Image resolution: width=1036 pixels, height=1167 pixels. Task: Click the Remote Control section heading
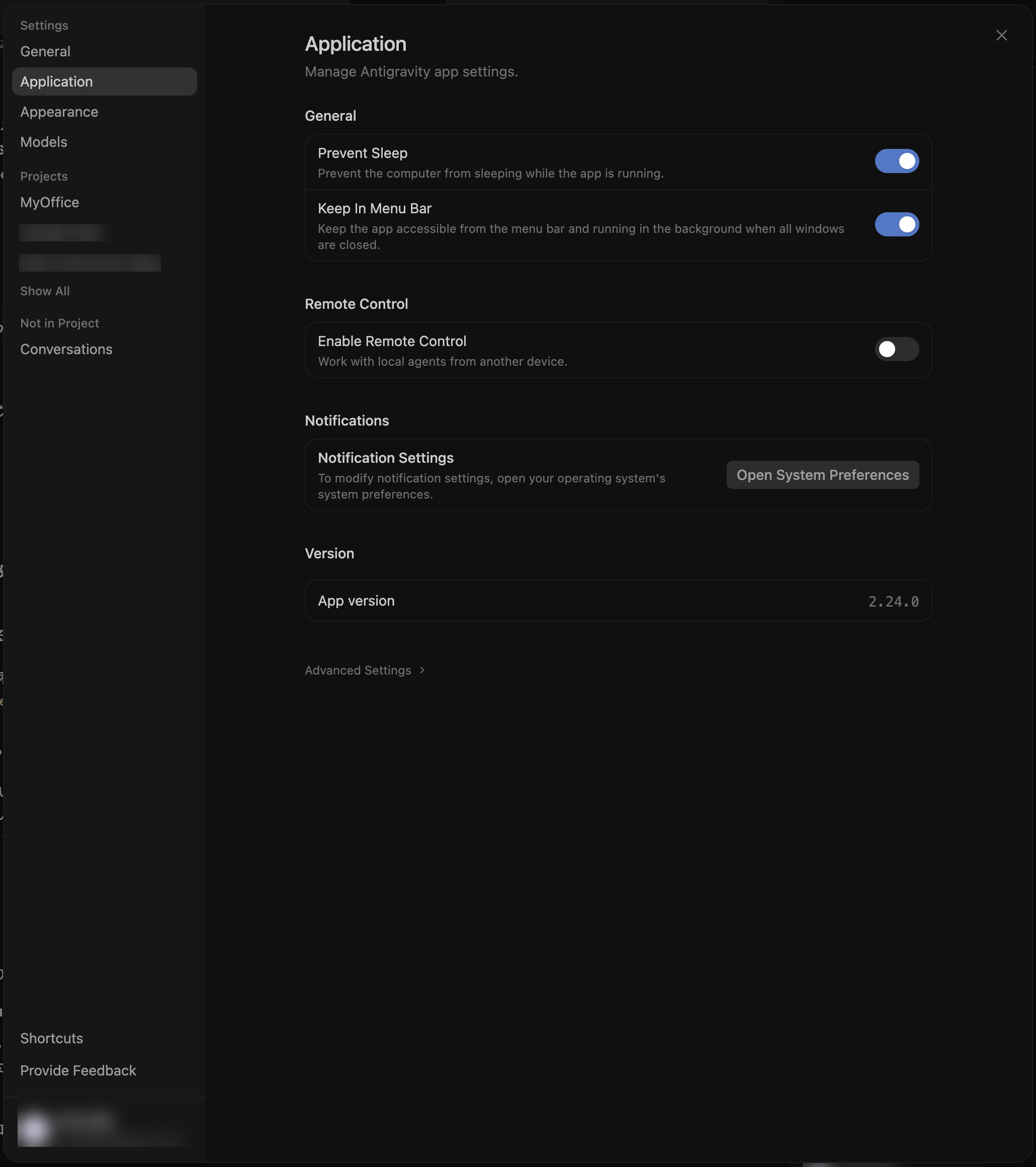356,304
